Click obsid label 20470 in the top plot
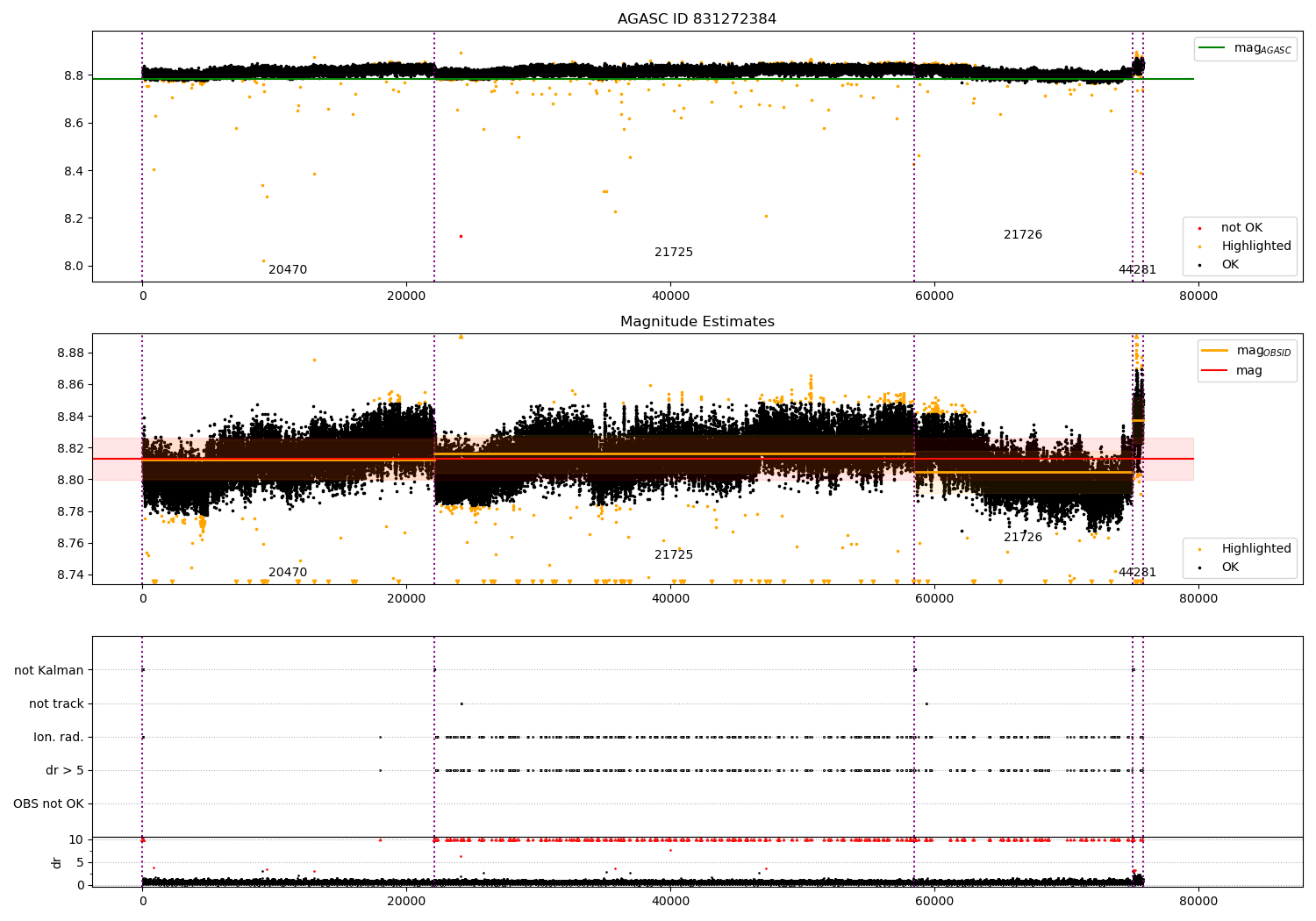Image resolution: width=1316 pixels, height=921 pixels. pos(288,270)
